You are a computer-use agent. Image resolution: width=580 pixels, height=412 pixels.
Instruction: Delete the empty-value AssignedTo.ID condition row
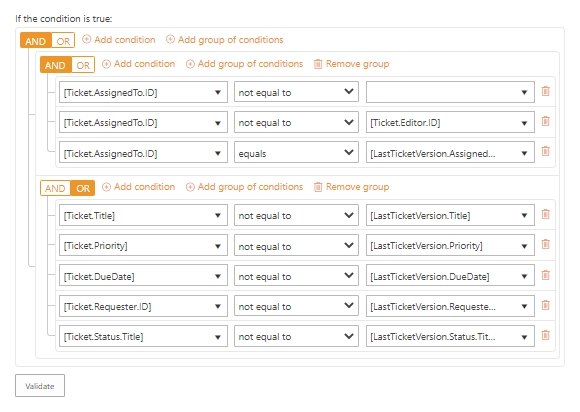546,91
